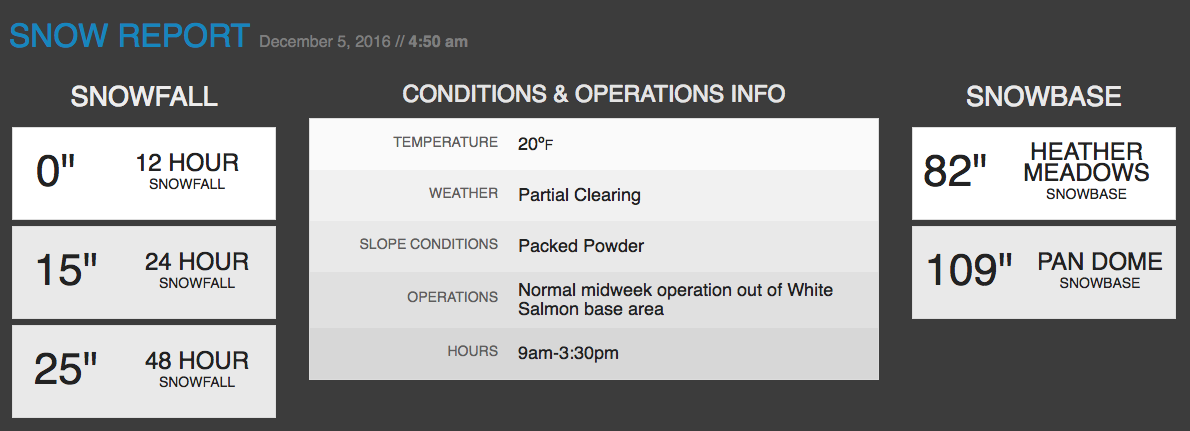Click the SNOWBASE column heading
1190x431 pixels.
coord(1044,96)
